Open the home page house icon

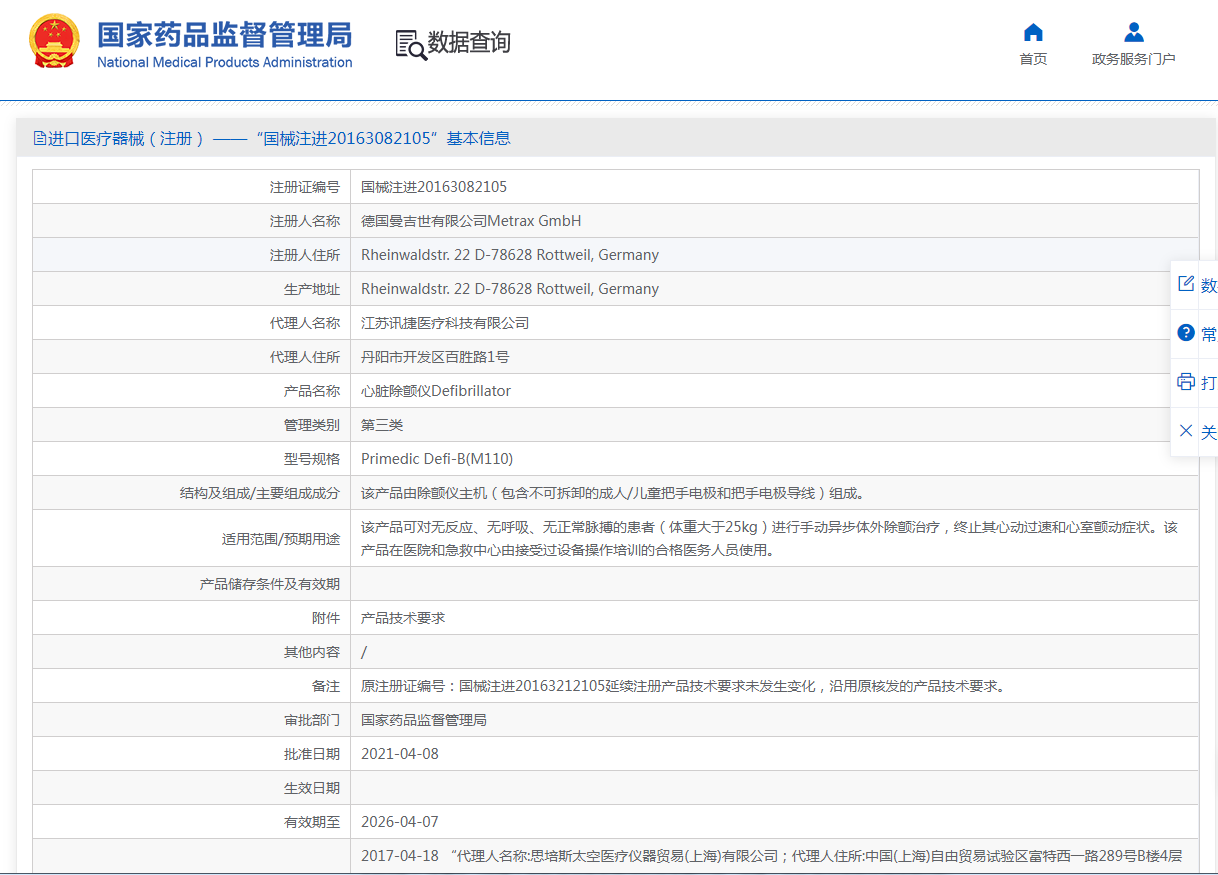1033,32
